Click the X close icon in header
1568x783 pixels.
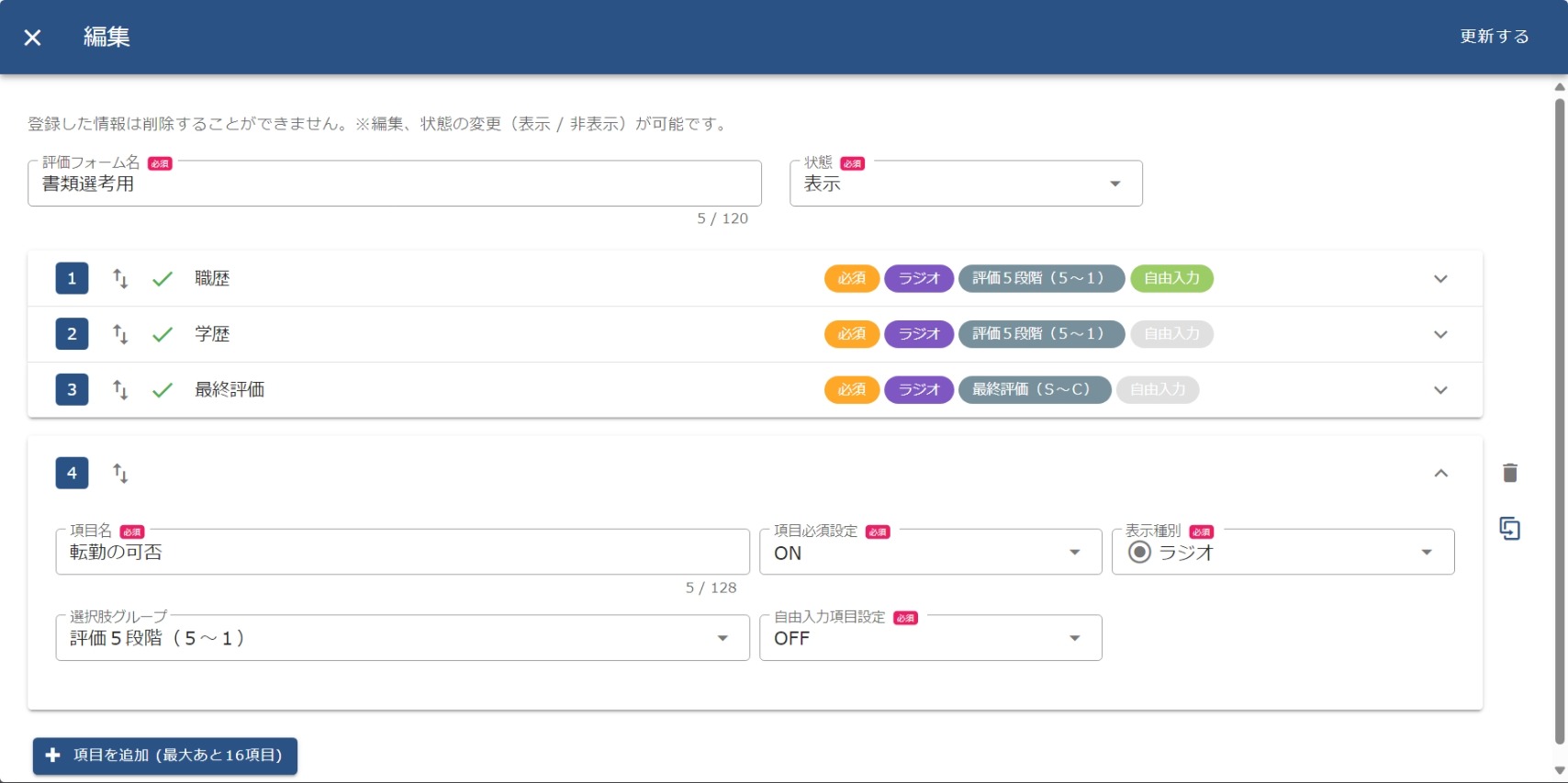(32, 38)
